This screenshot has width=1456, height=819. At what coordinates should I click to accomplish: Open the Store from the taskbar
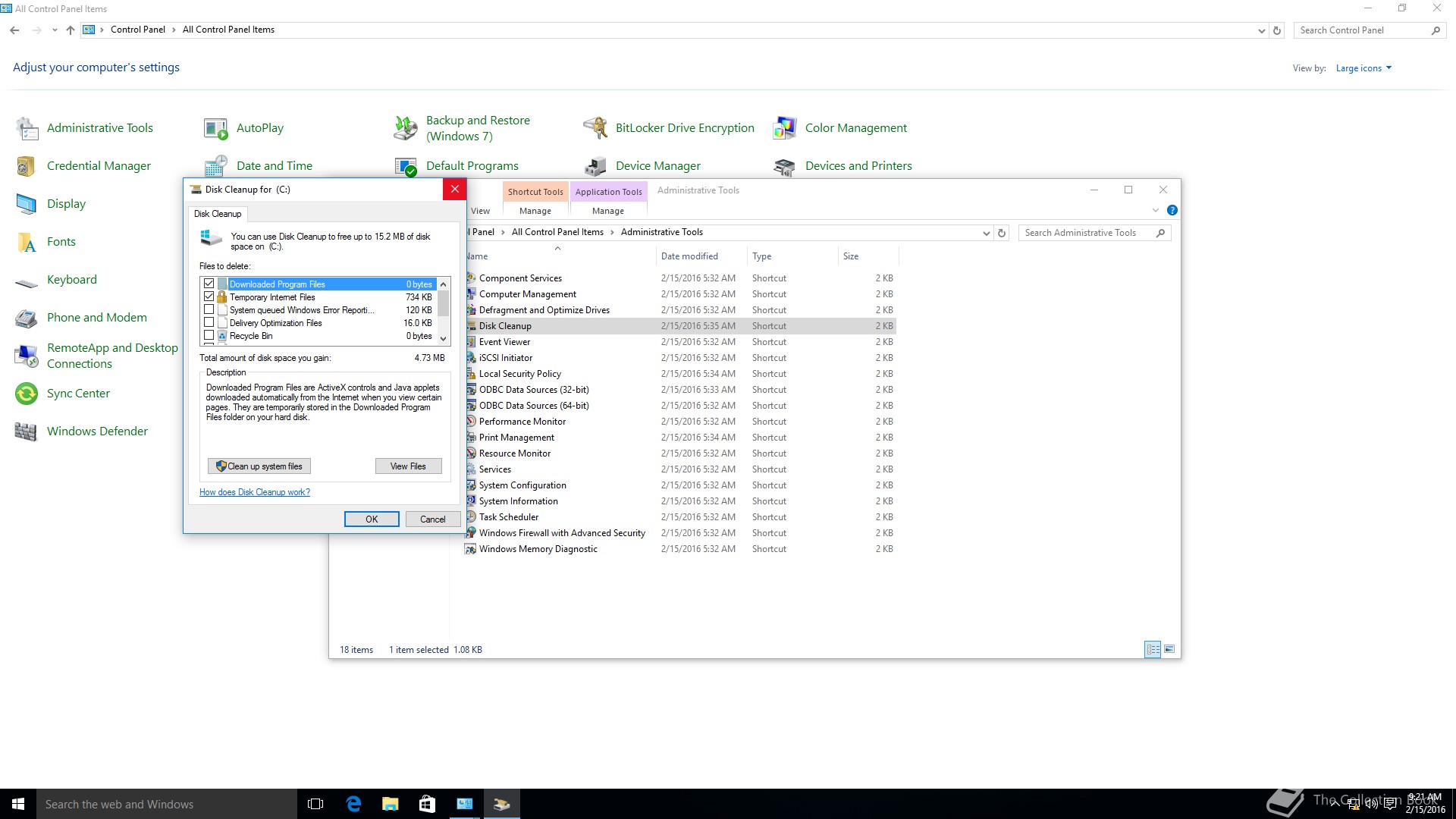point(427,804)
